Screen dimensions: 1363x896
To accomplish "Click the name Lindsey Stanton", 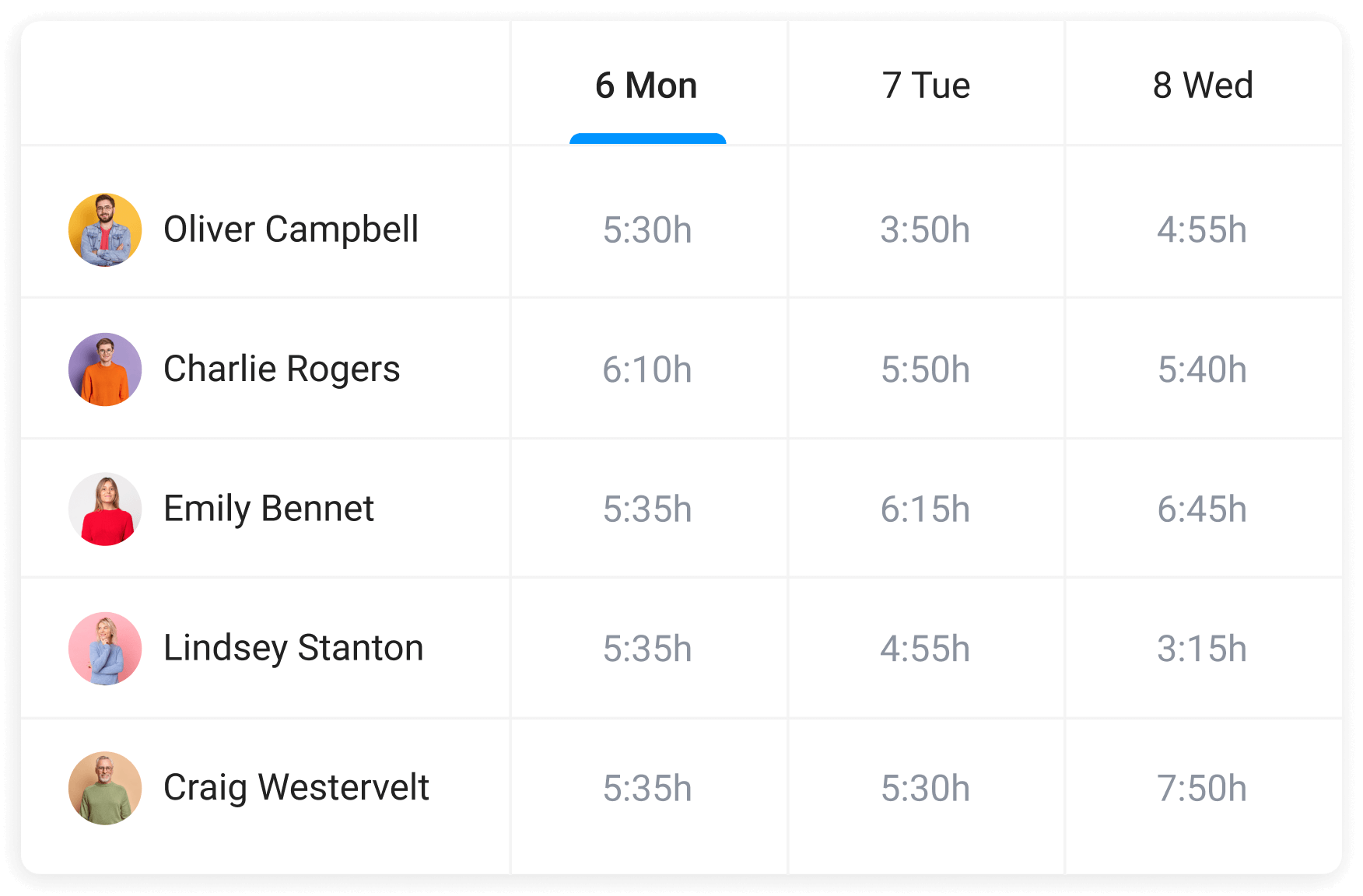I will point(293,648).
